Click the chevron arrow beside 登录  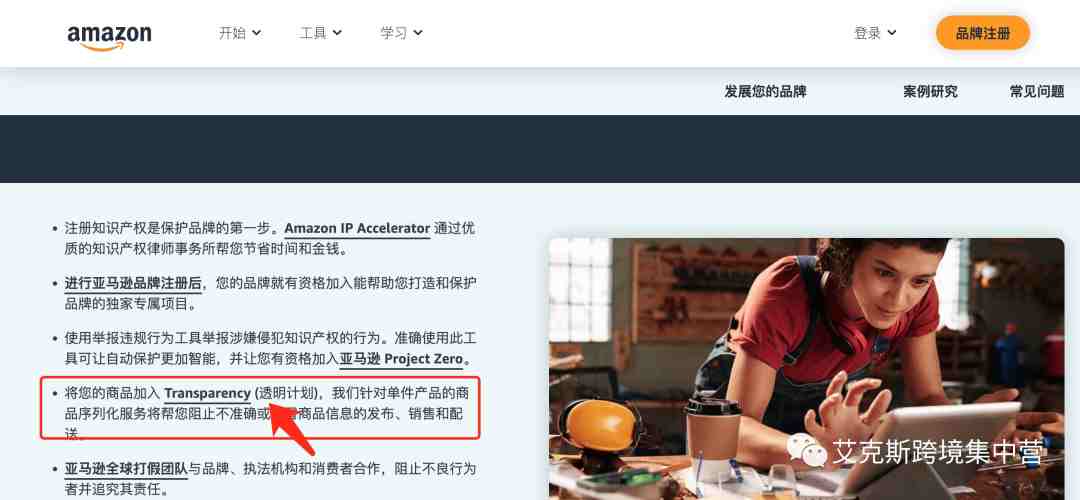point(892,33)
